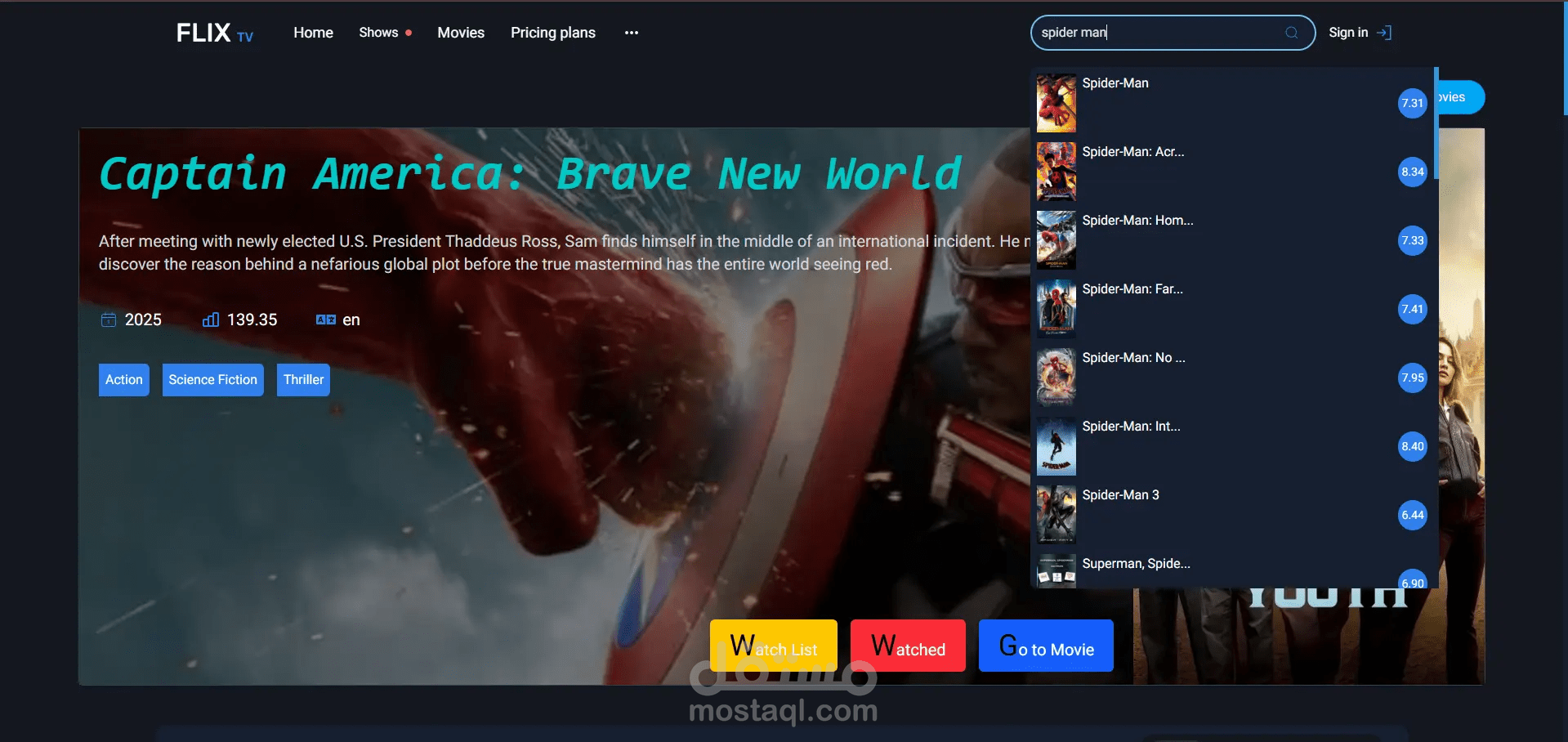
Task: Click the 7.41 rating badge
Action: pos(1412,309)
